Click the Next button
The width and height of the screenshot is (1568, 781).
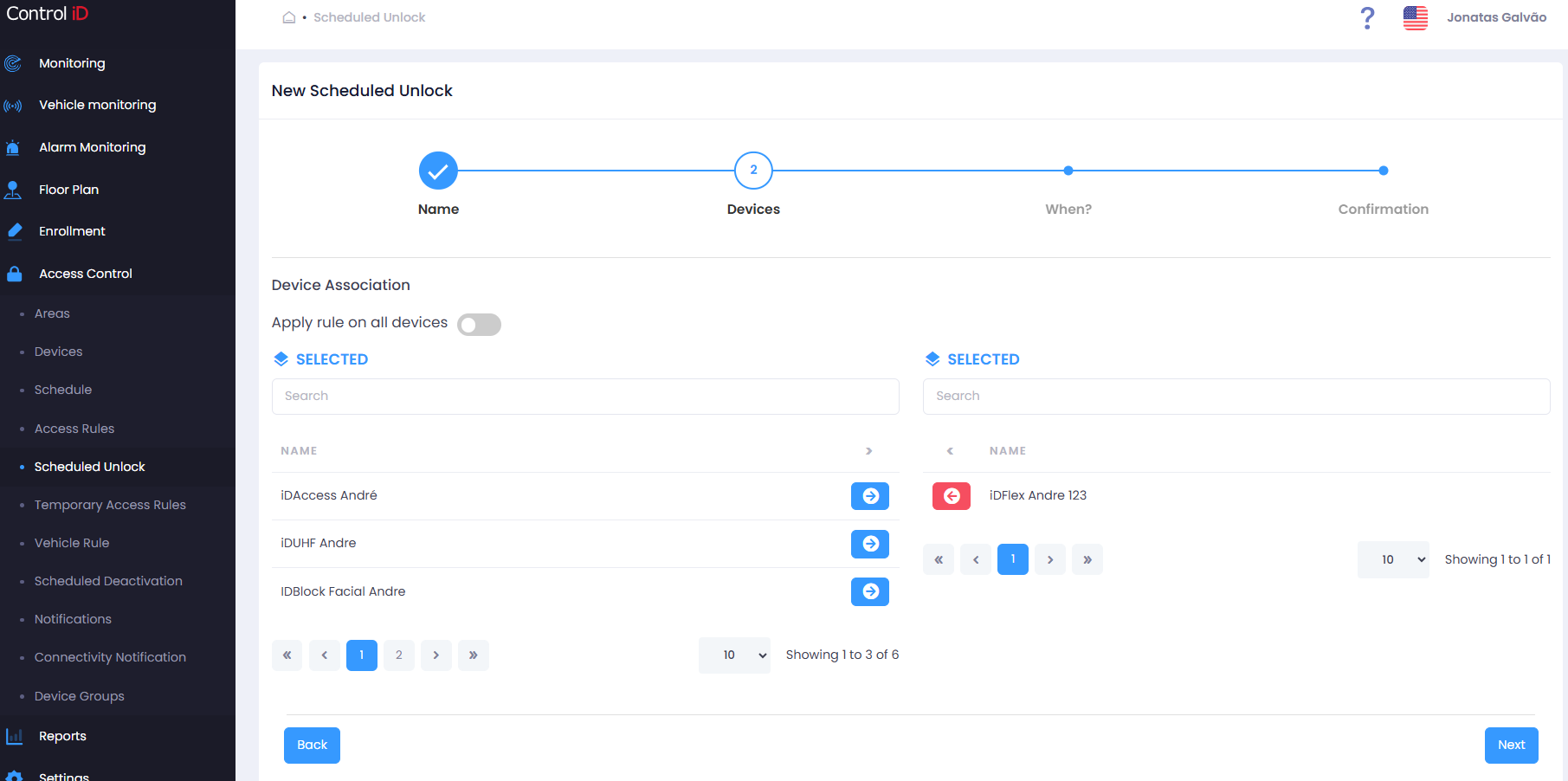1512,745
